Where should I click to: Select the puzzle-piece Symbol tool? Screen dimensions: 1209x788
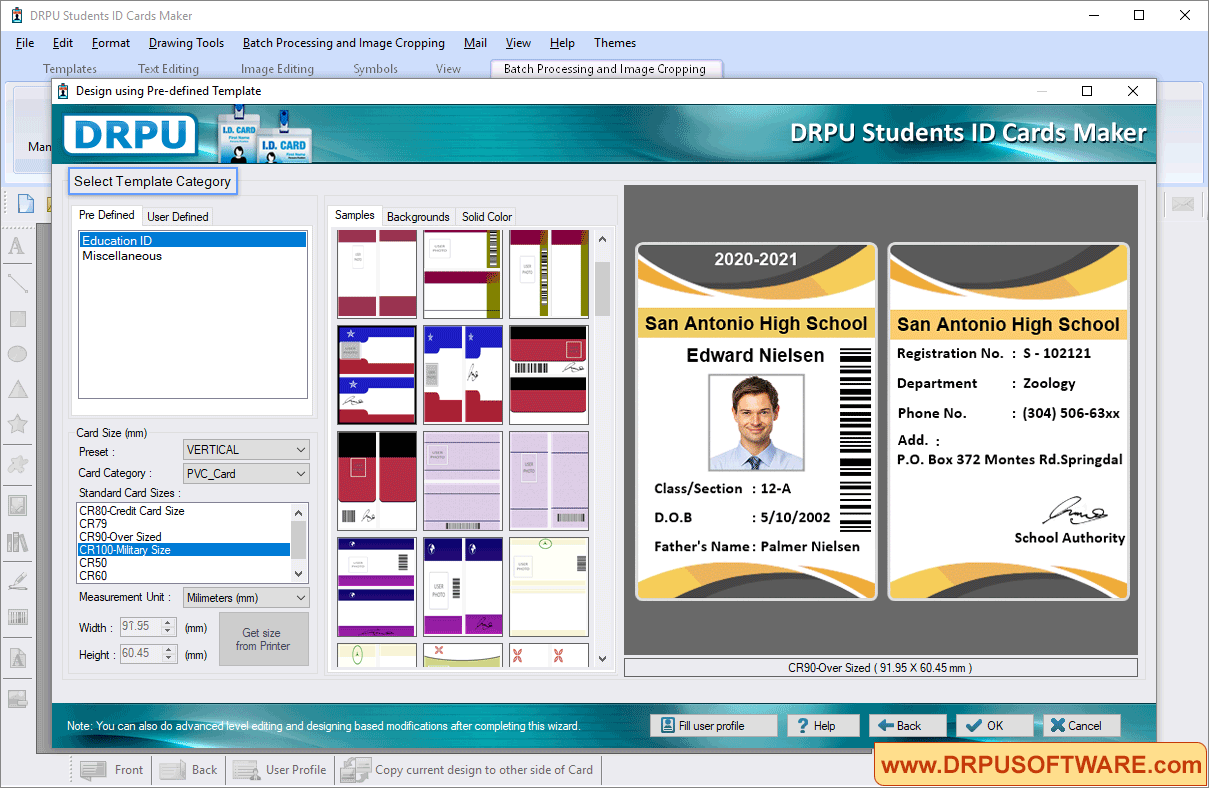pyautogui.click(x=17, y=464)
